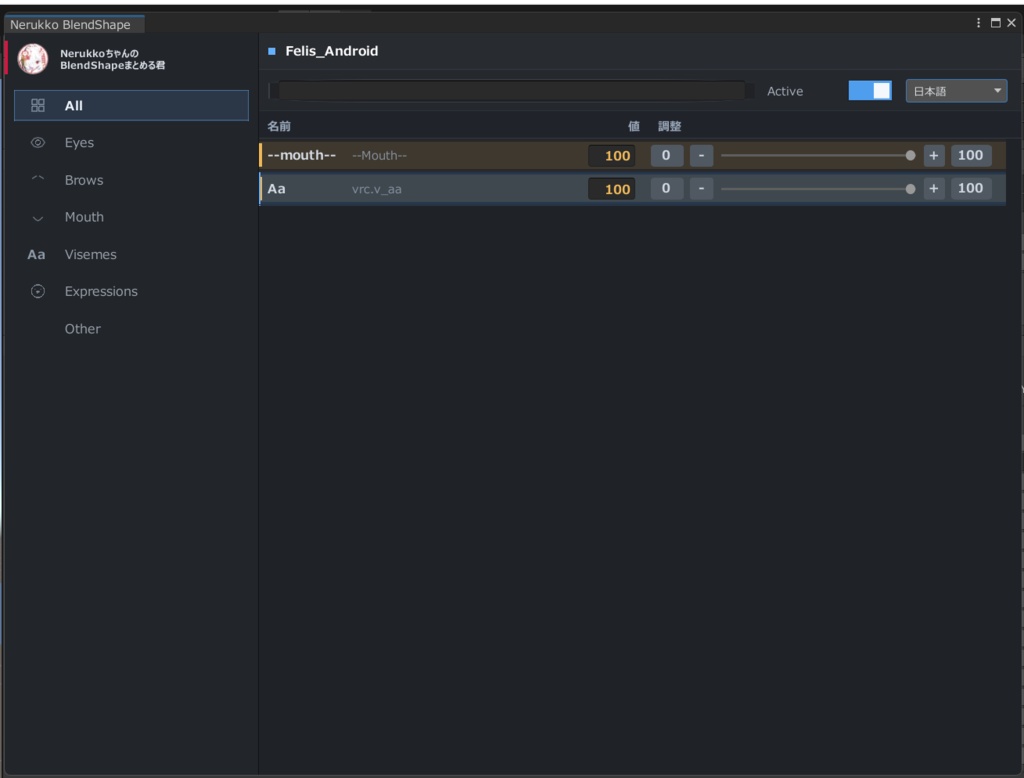Decrease Aa value with minus button
The image size is (1024, 778).
pos(701,189)
